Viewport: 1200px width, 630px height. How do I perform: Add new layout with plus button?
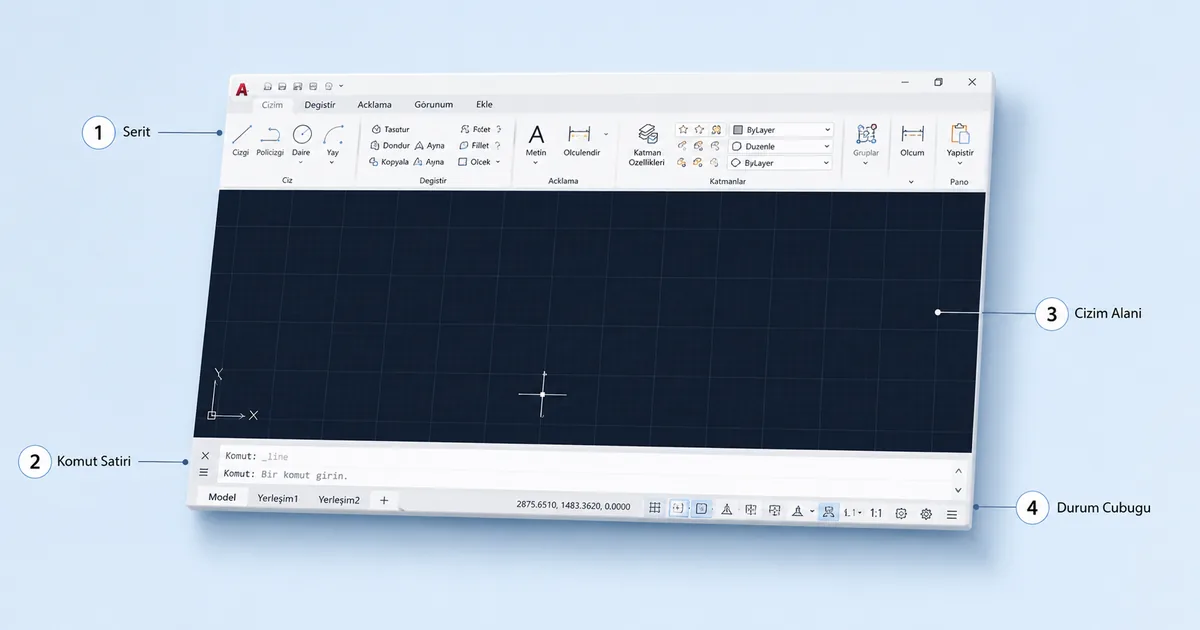pyautogui.click(x=384, y=500)
